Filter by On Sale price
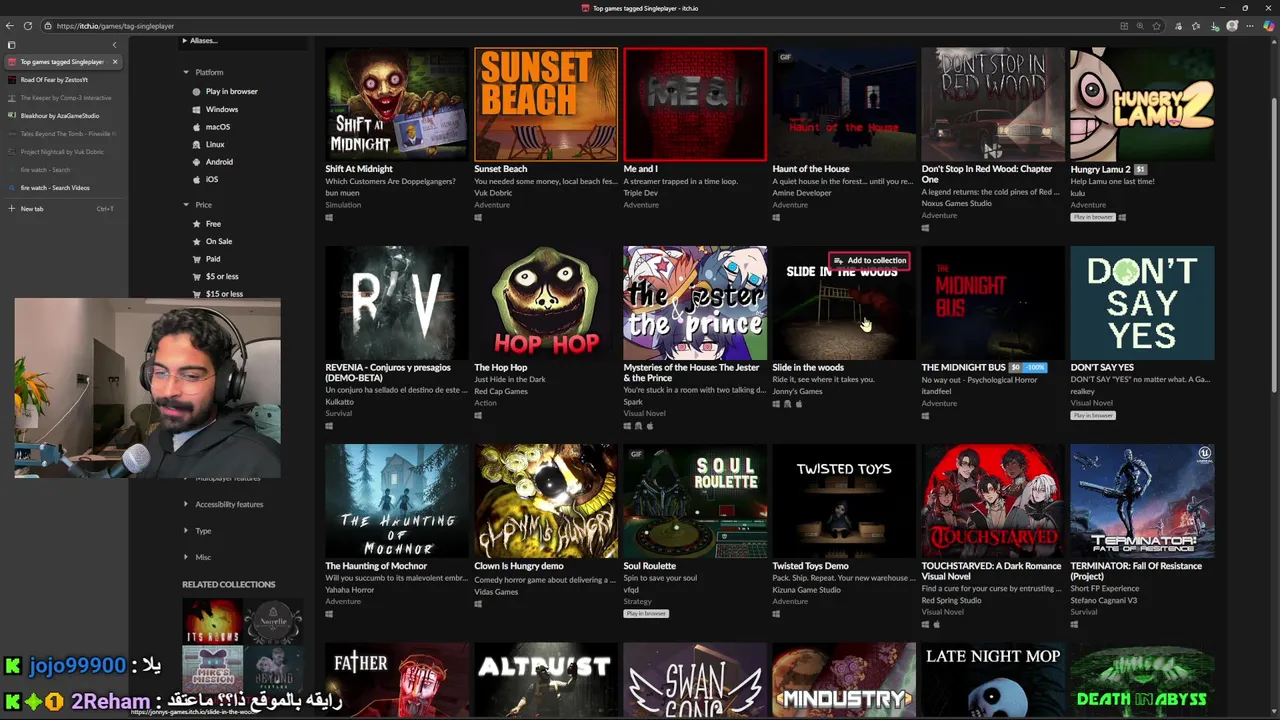 212,241
